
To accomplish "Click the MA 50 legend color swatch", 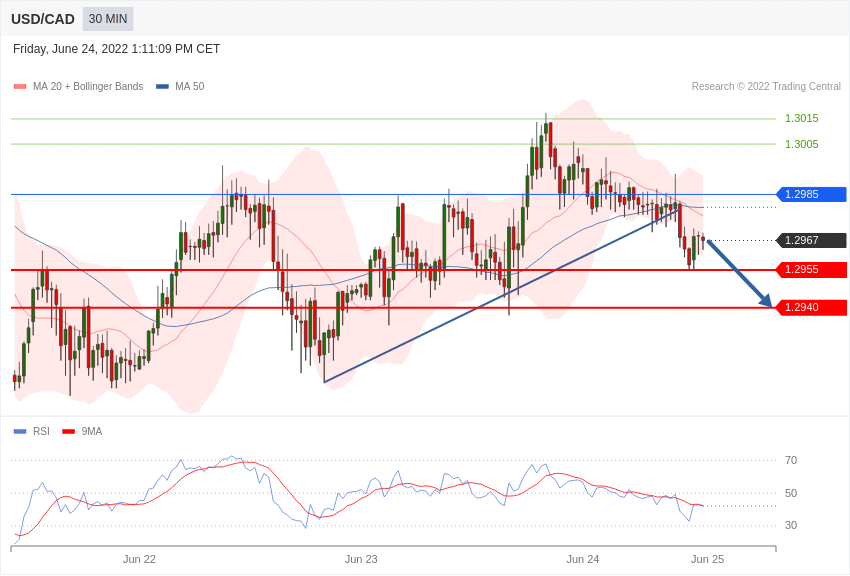I will 163,87.
